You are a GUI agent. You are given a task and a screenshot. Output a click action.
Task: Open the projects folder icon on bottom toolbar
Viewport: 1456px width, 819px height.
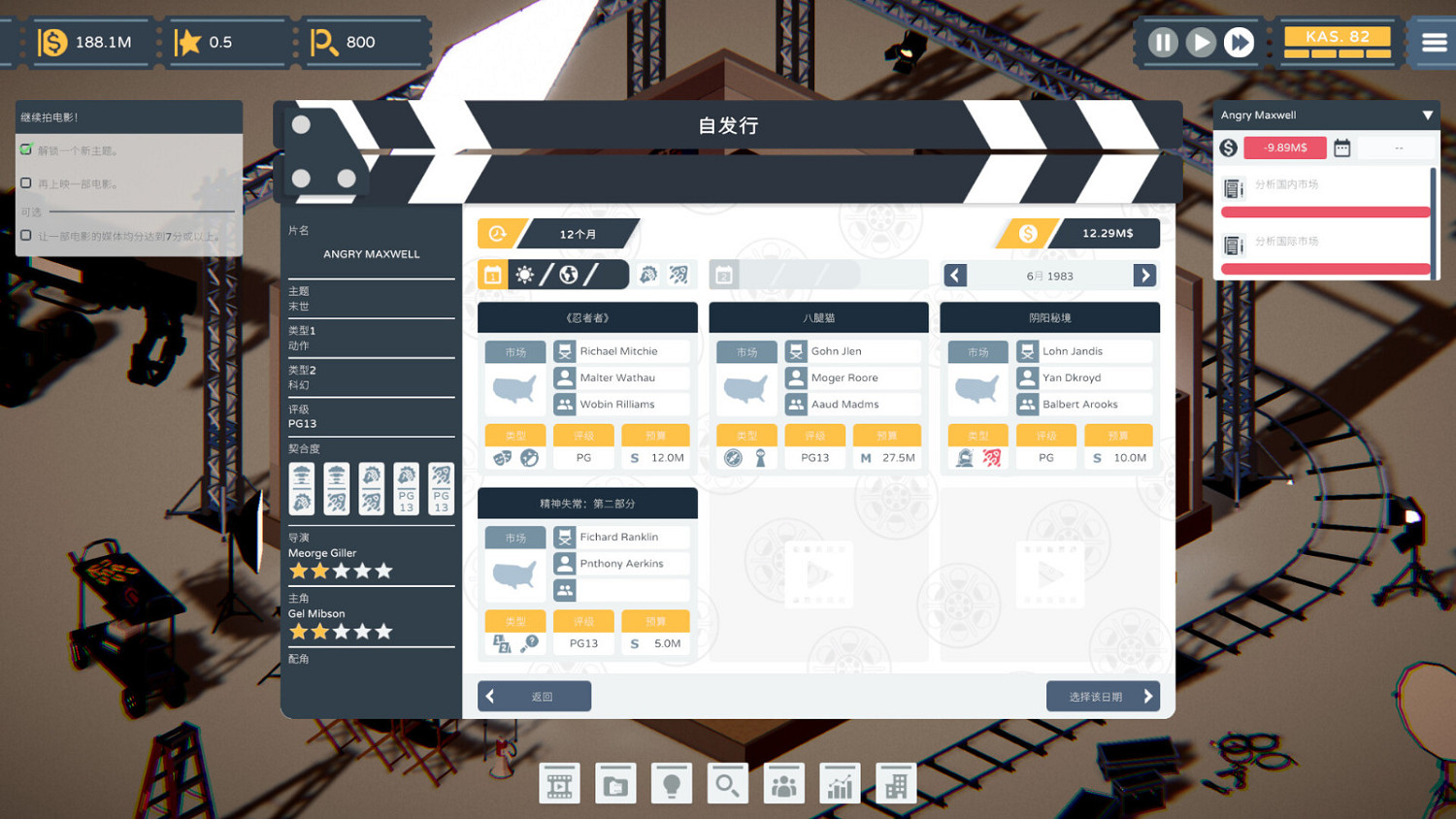point(614,783)
